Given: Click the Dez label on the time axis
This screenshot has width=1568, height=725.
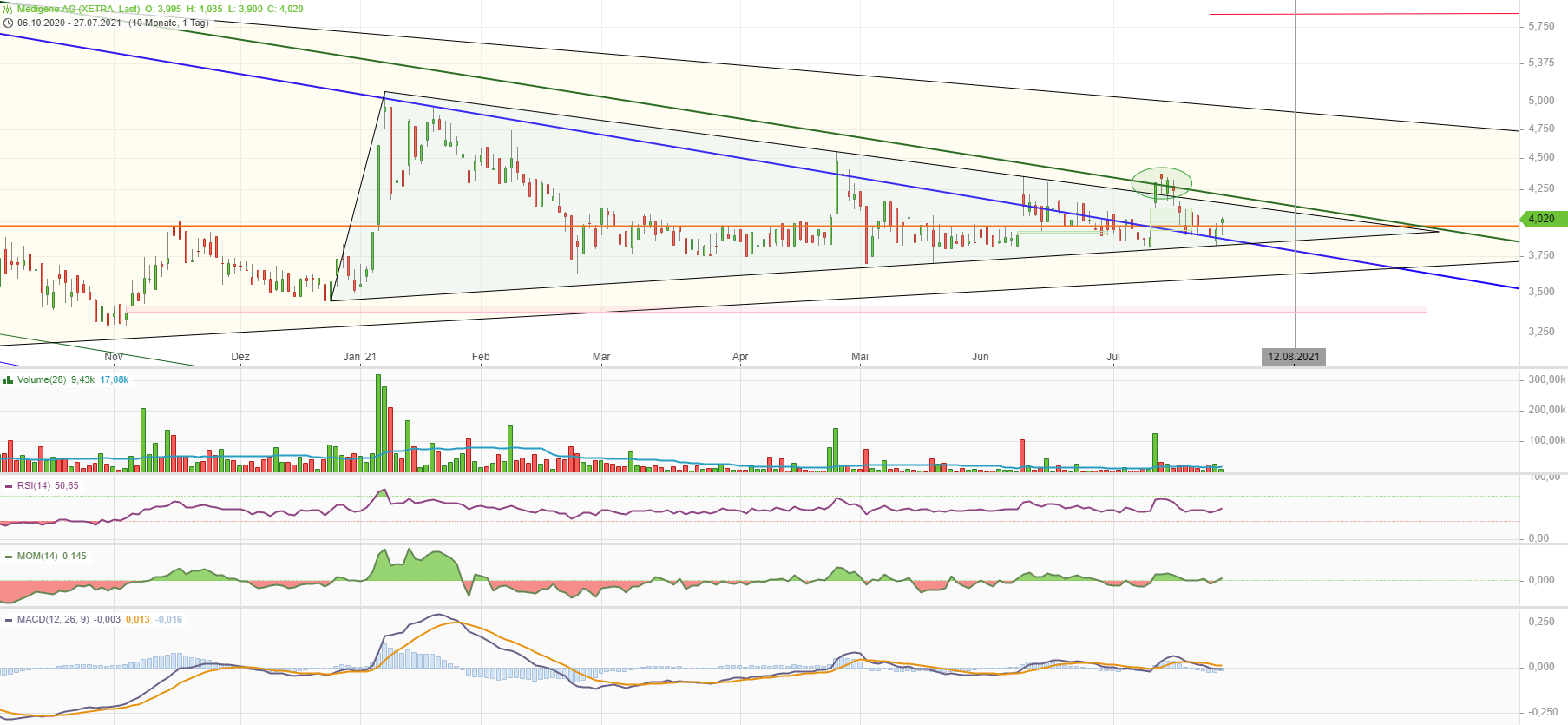Looking at the screenshot, I should (240, 357).
